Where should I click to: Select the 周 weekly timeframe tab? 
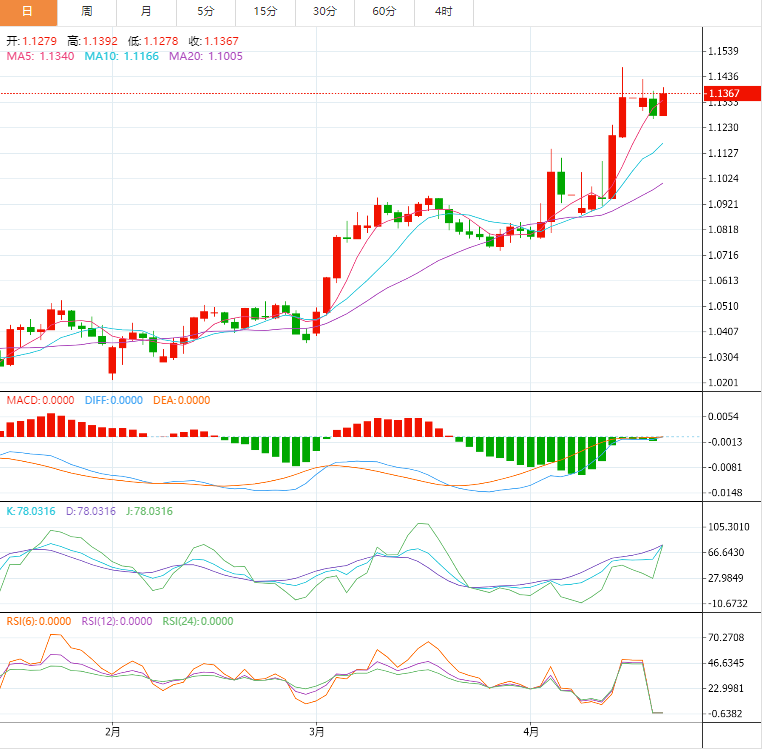(87, 12)
